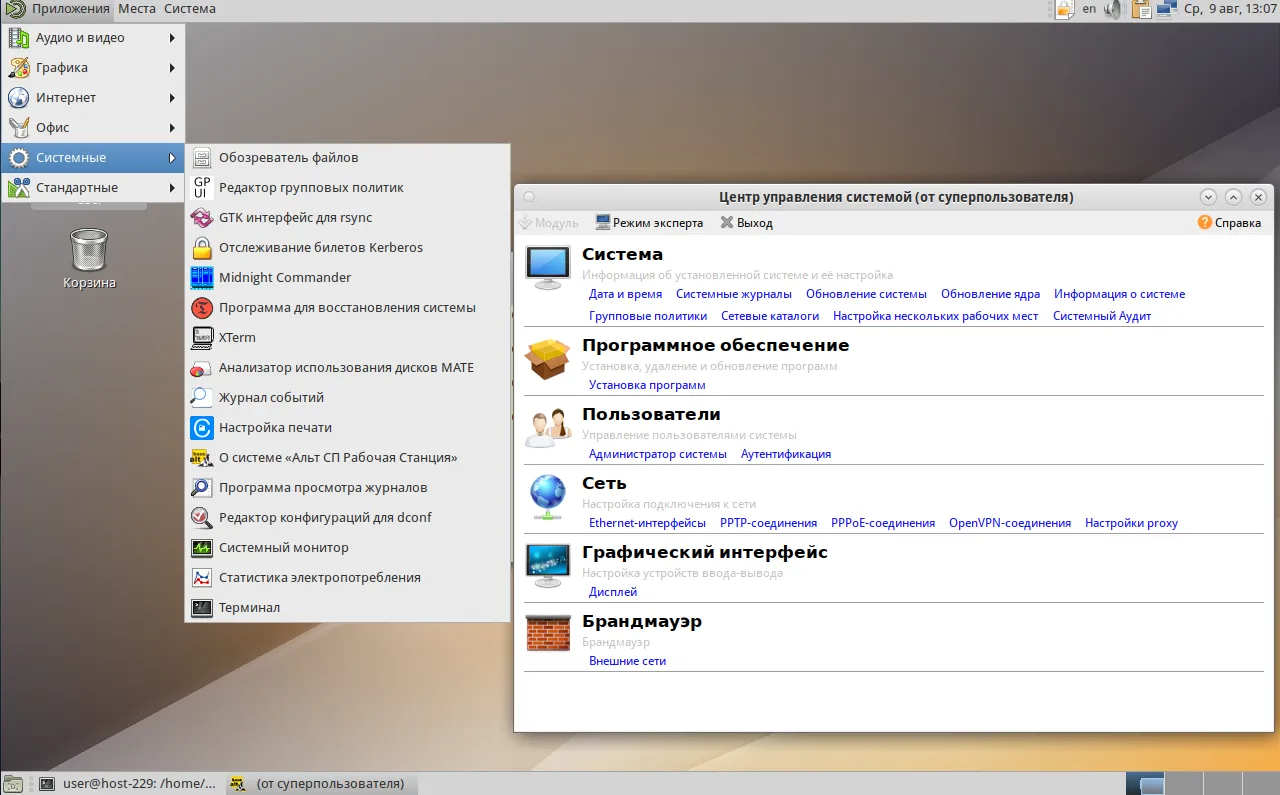The width and height of the screenshot is (1280, 795).
Task: Click the en keyboard layout indicator
Action: pyautogui.click(x=1089, y=9)
